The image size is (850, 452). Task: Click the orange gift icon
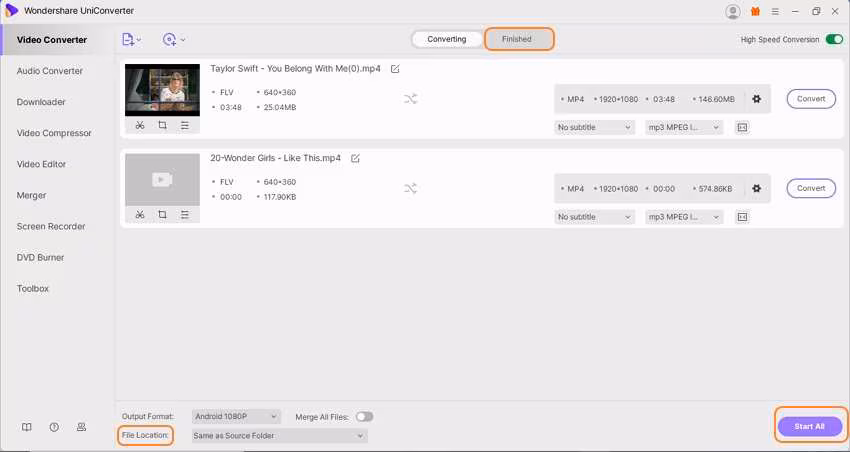coord(755,11)
